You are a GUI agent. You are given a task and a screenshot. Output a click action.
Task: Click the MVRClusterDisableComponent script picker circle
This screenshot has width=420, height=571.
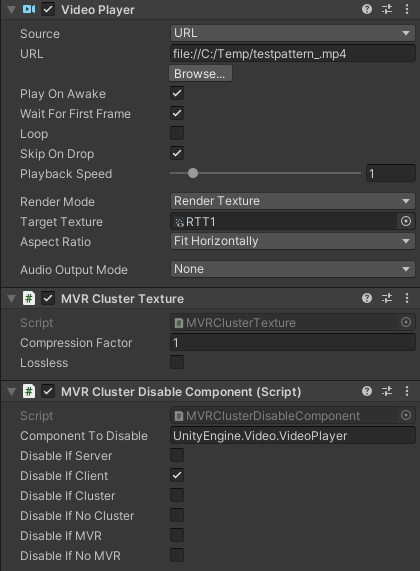[x=406, y=415]
